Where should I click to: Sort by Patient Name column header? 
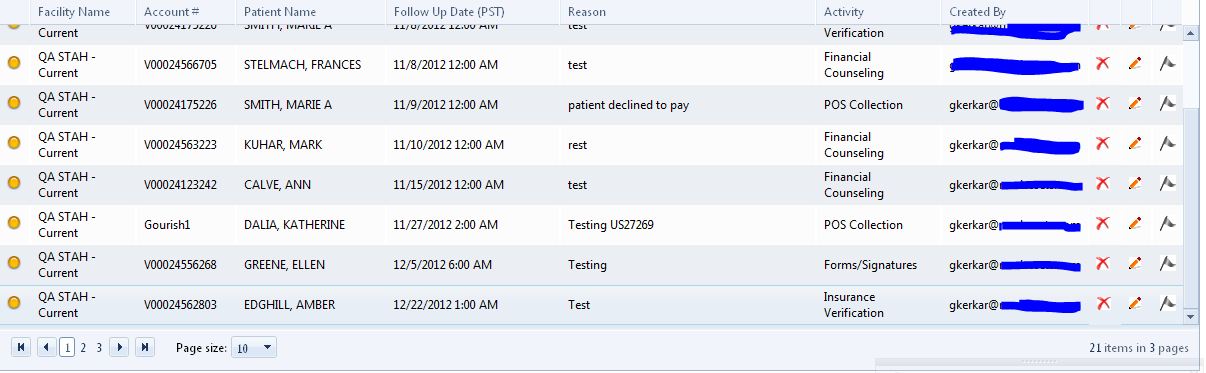click(x=280, y=11)
